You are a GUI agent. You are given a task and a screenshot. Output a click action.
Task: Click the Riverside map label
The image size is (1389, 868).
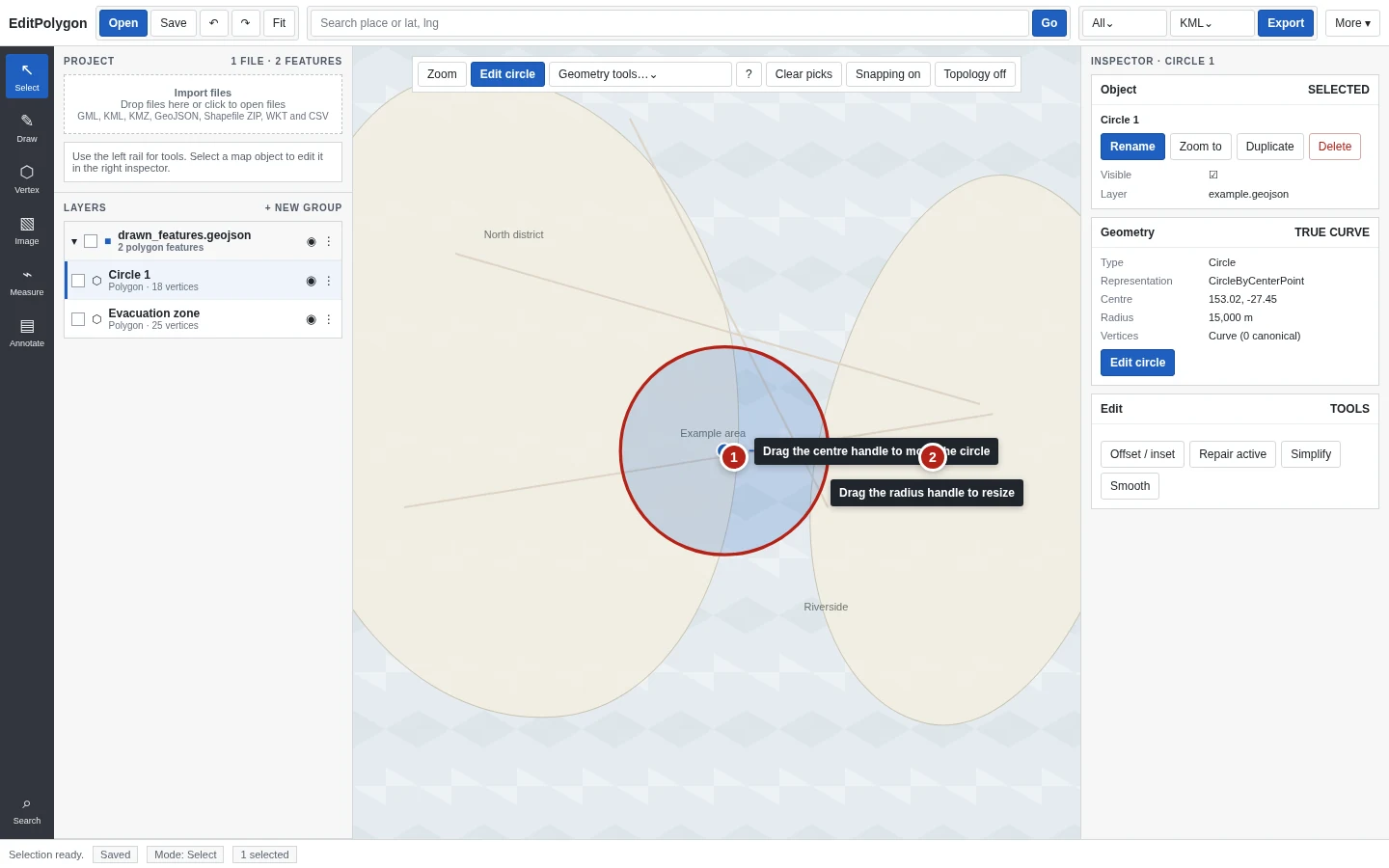point(826,607)
